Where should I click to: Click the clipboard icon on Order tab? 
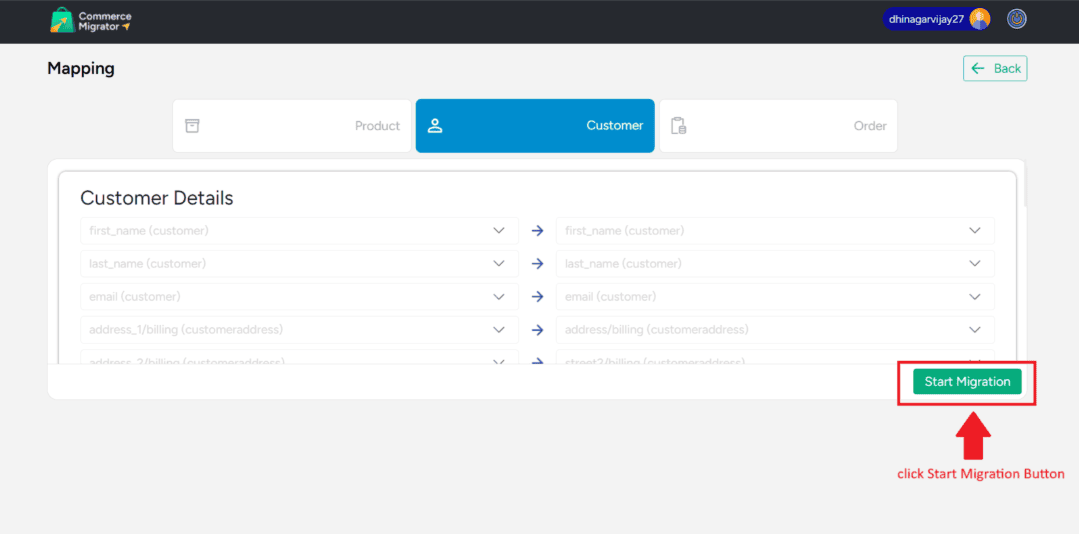point(678,126)
